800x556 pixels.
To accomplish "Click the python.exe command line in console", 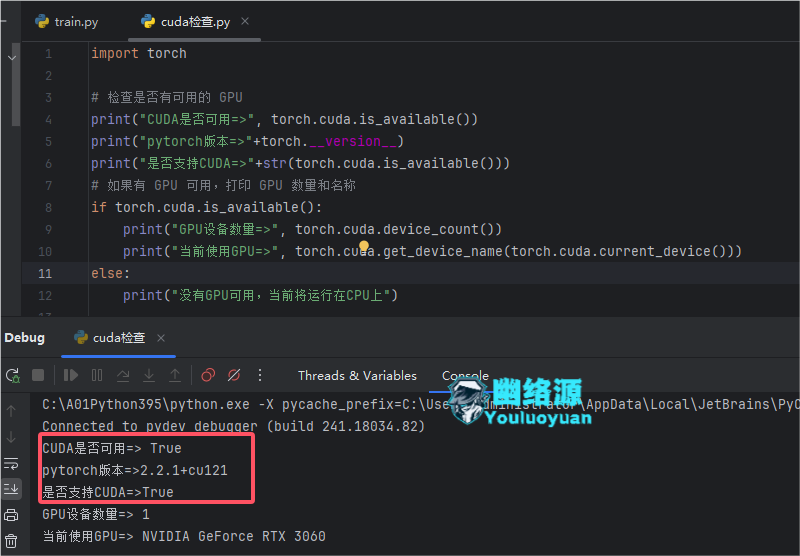I will (420, 405).
